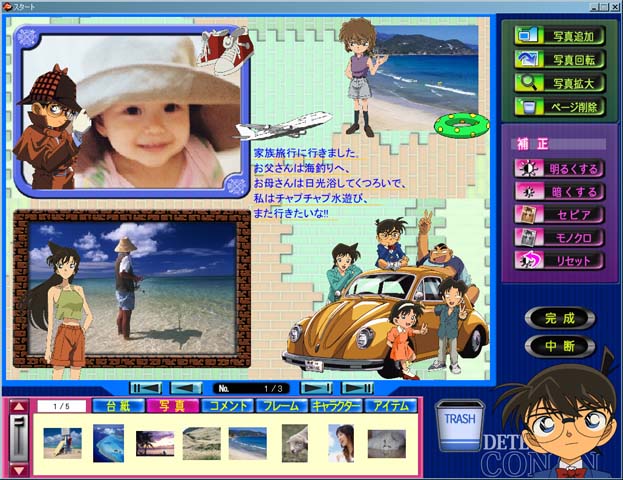Select the aerial island reef thumbnail
Image resolution: width=623 pixels, height=480 pixels.
[108, 443]
